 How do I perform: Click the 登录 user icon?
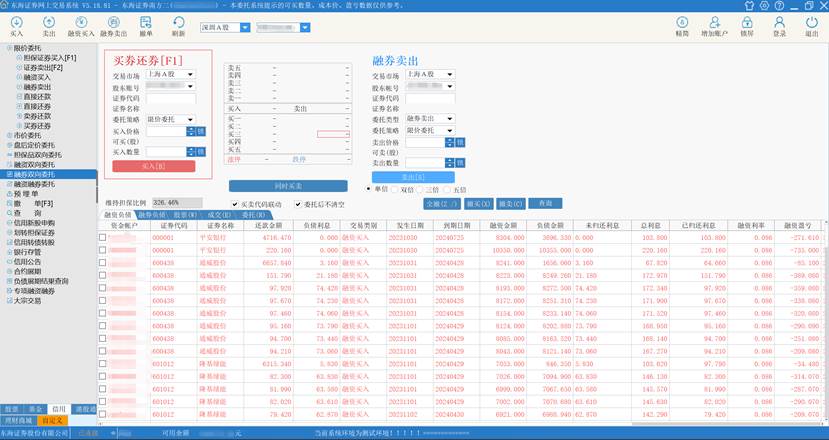pyautogui.click(x=779, y=26)
